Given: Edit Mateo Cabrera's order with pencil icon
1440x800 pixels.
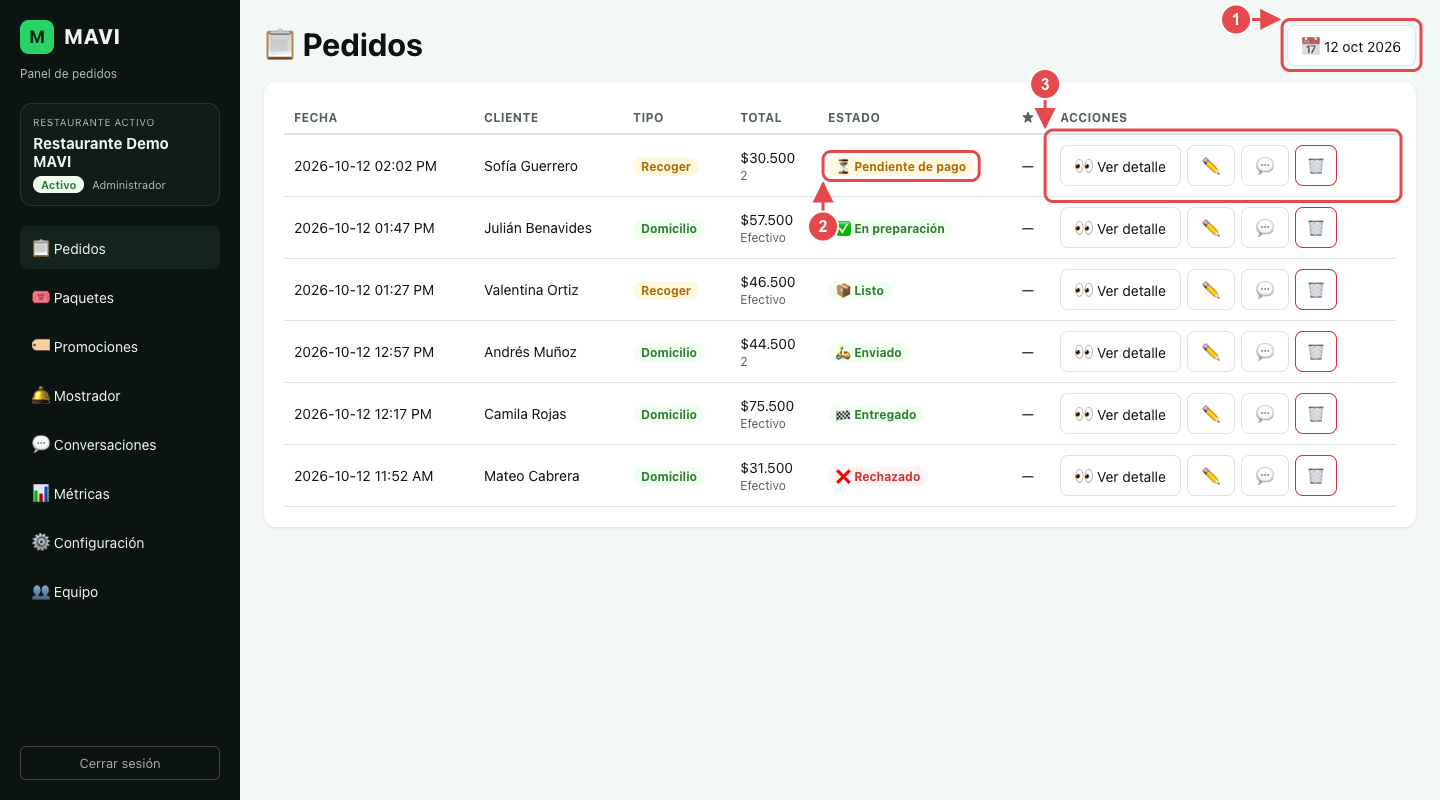Looking at the screenshot, I should click(x=1211, y=476).
